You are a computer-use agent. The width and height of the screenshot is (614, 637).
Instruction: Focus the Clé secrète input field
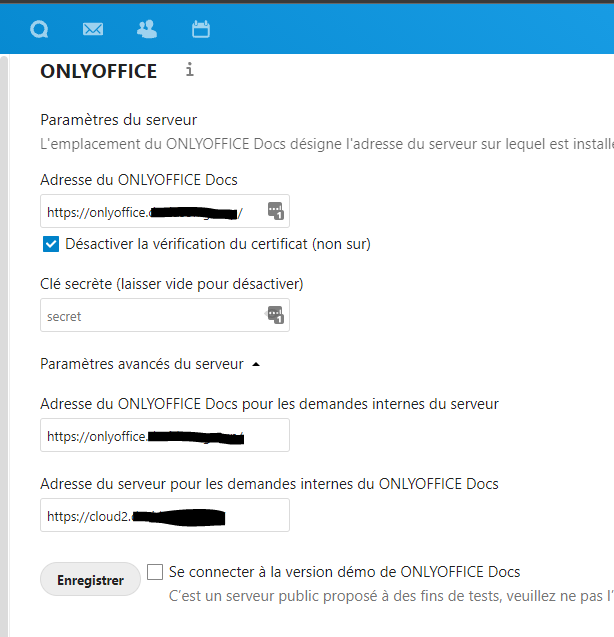(165, 315)
